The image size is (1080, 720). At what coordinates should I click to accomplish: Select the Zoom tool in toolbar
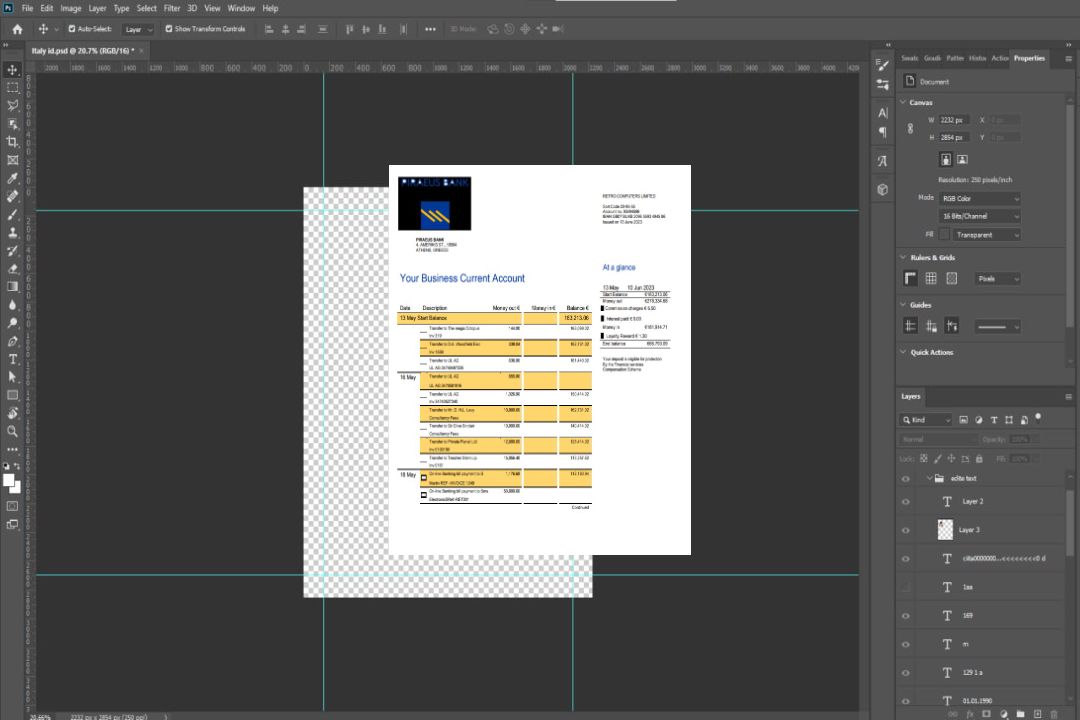[x=13, y=431]
